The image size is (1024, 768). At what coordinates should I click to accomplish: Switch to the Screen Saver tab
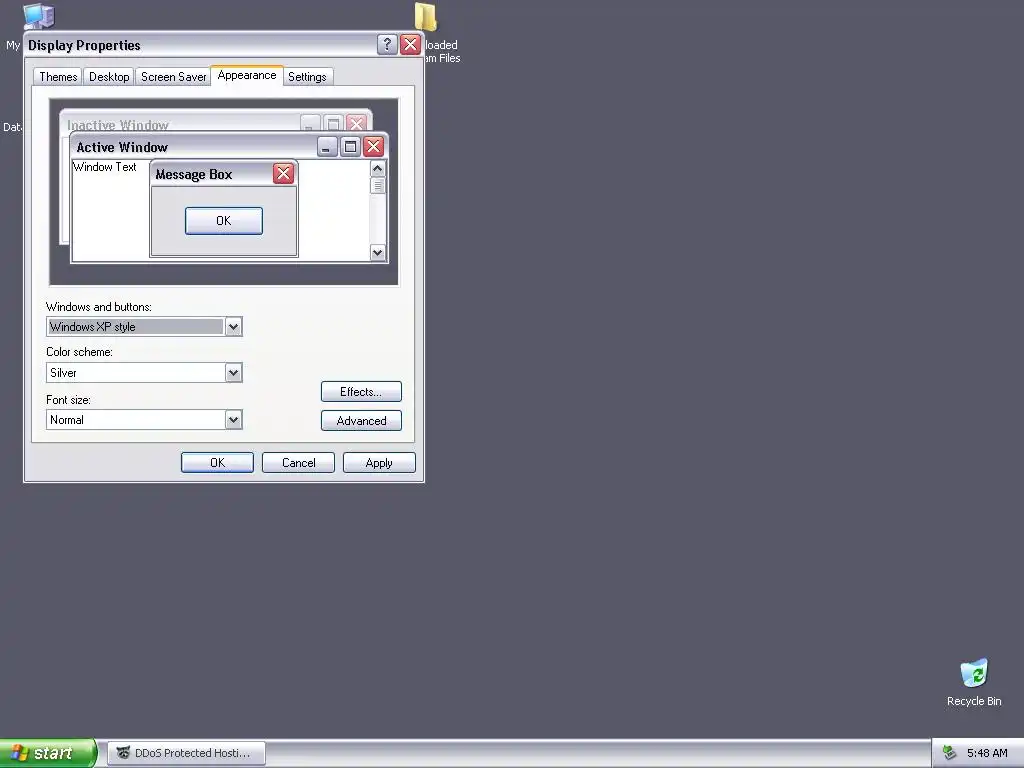pos(173,77)
